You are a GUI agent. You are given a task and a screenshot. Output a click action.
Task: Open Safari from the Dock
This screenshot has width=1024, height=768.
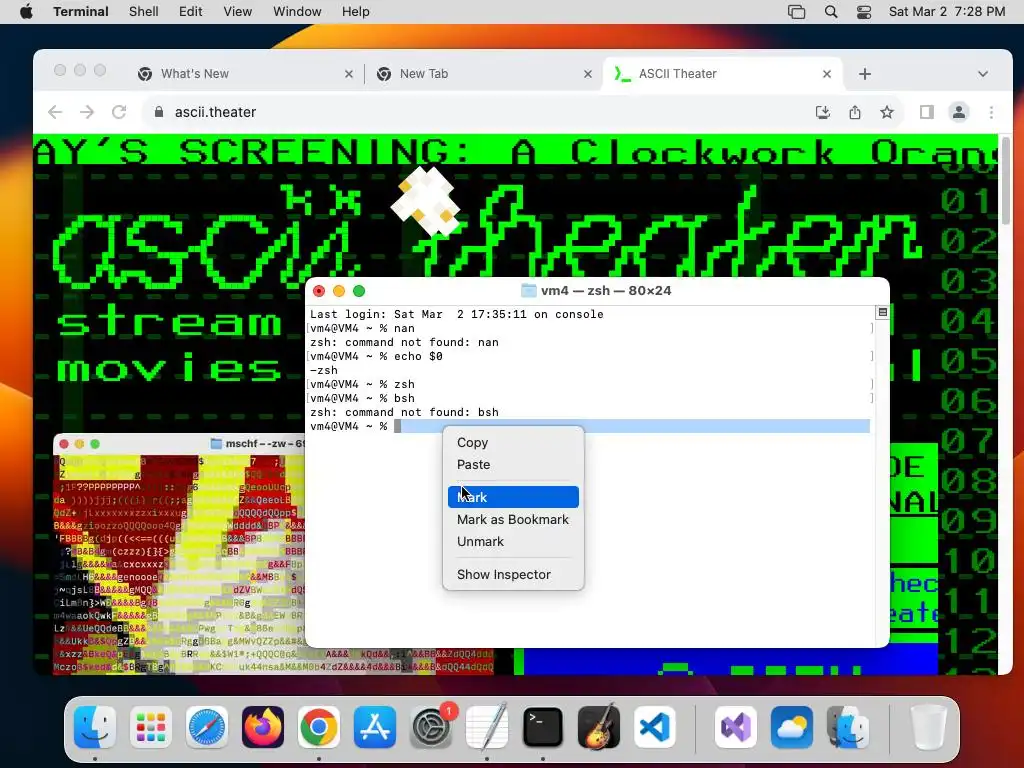(x=207, y=727)
